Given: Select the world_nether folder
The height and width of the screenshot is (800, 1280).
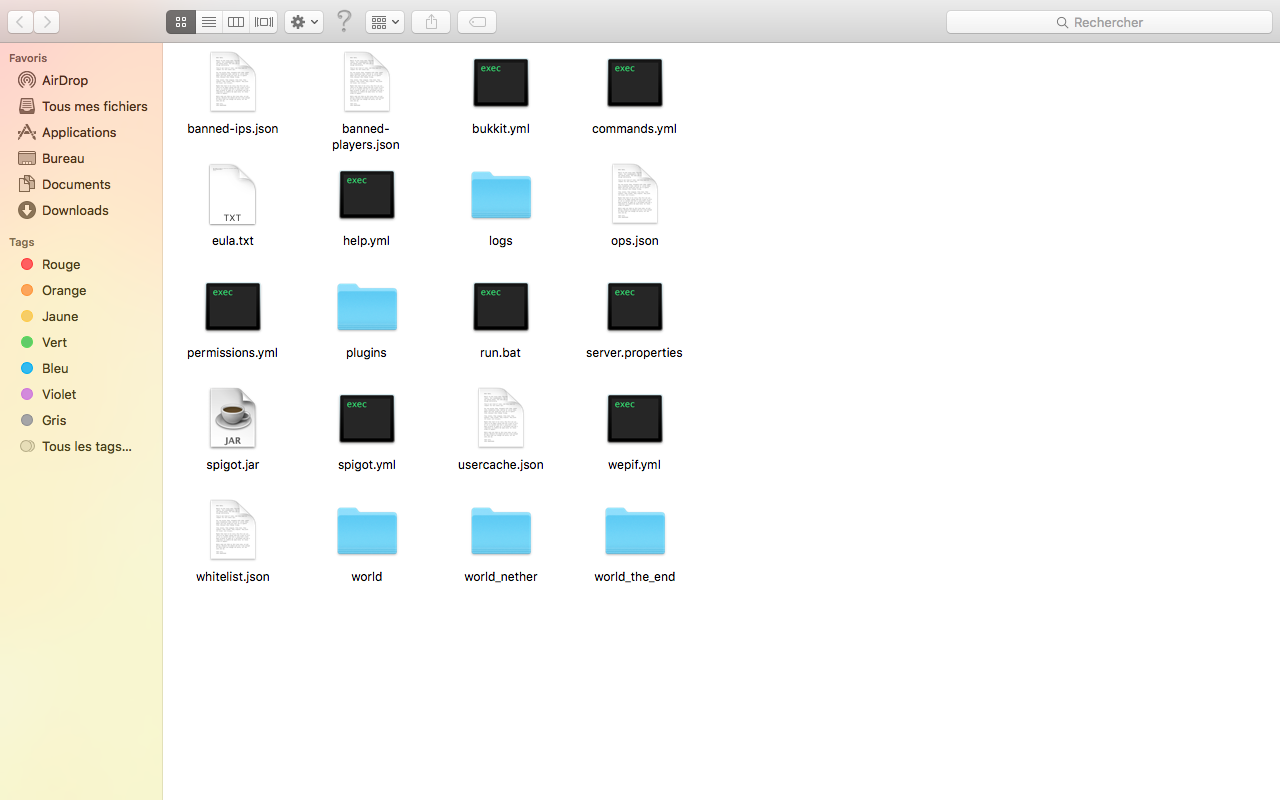Looking at the screenshot, I should (501, 530).
